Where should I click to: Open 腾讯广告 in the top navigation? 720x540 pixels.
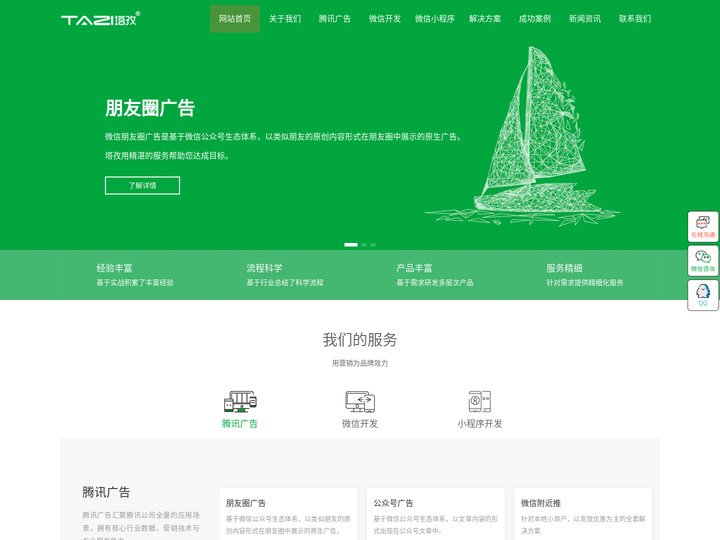coord(335,19)
